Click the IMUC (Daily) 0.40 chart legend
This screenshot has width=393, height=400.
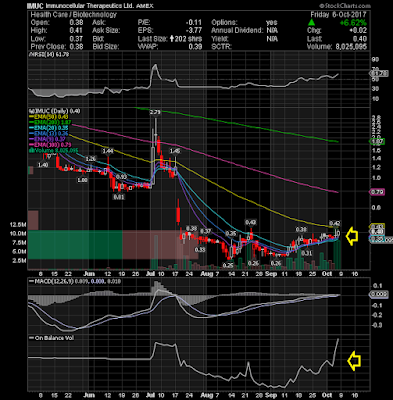click(x=55, y=111)
